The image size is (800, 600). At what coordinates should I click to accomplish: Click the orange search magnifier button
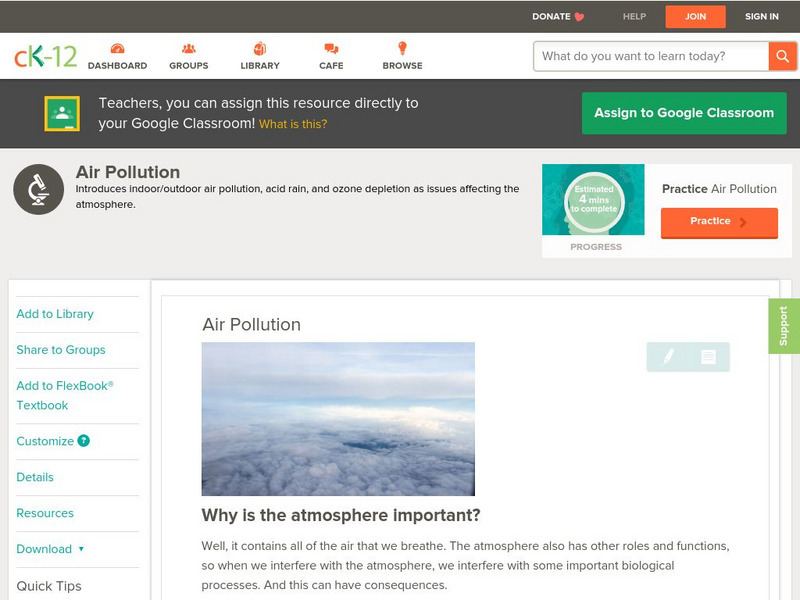[x=782, y=56]
